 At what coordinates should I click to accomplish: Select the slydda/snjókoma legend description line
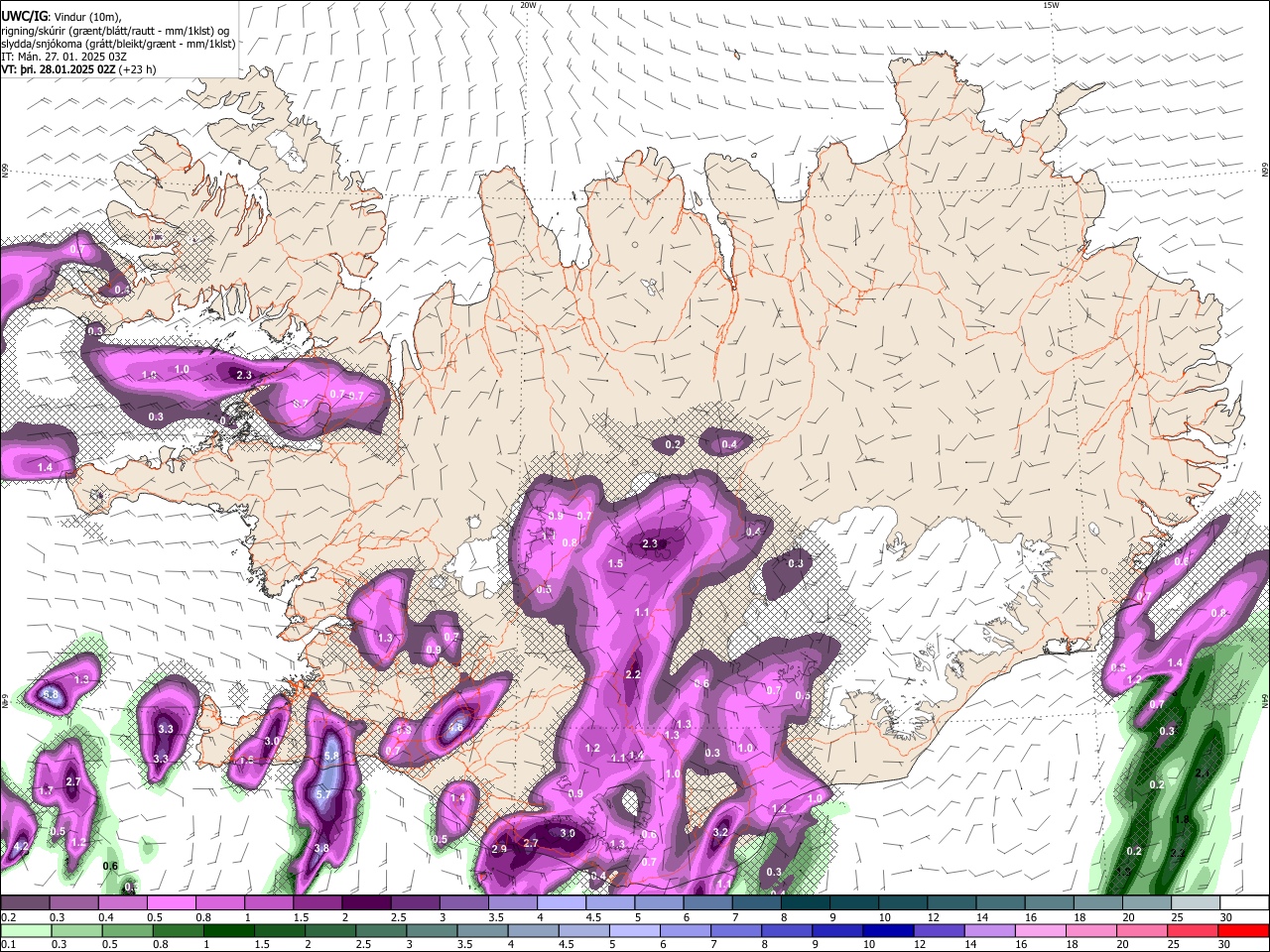pos(118,44)
